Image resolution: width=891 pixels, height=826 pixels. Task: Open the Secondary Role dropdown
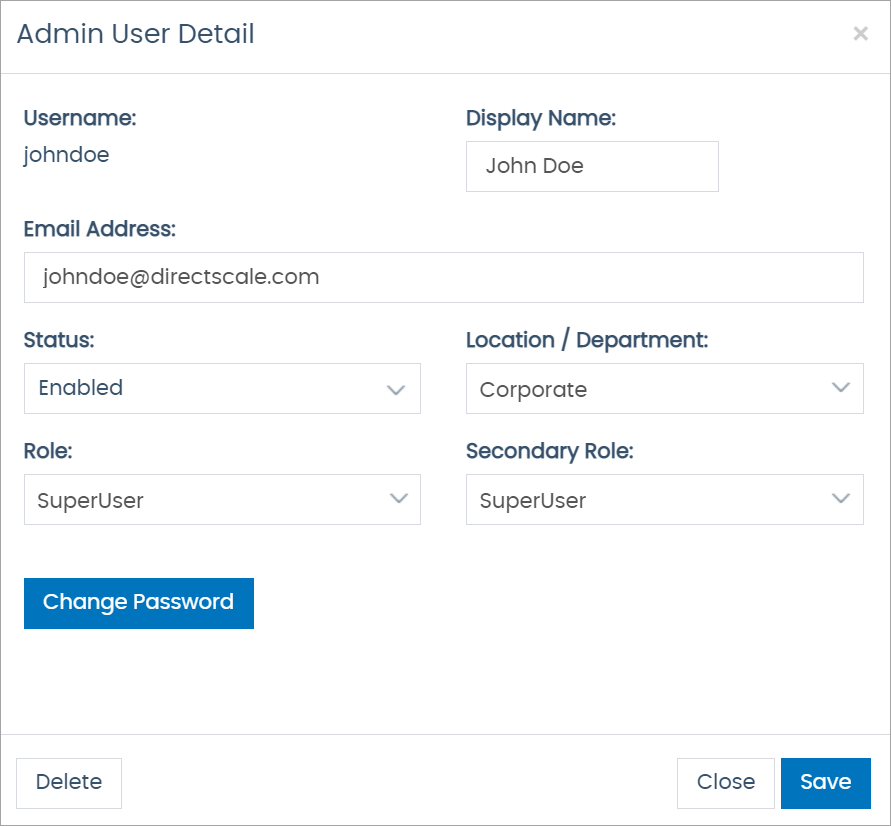pyautogui.click(x=664, y=499)
